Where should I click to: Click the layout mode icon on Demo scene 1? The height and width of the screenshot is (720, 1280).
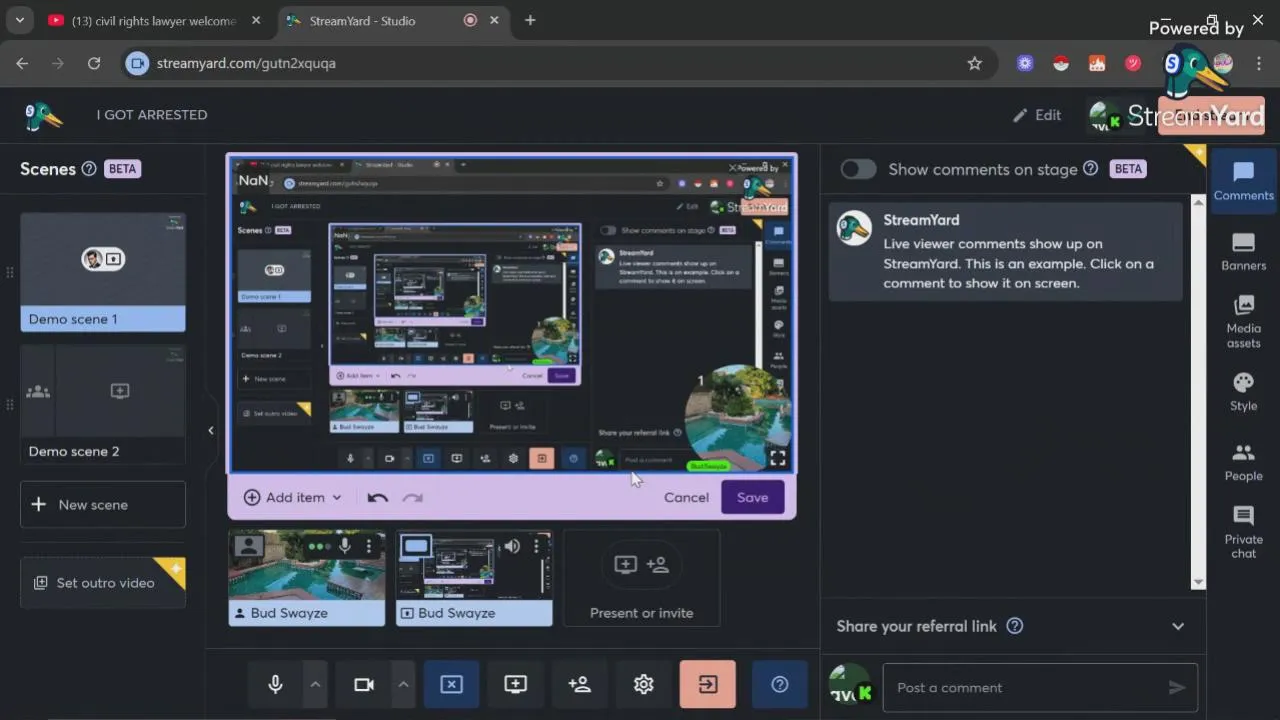coord(103,259)
